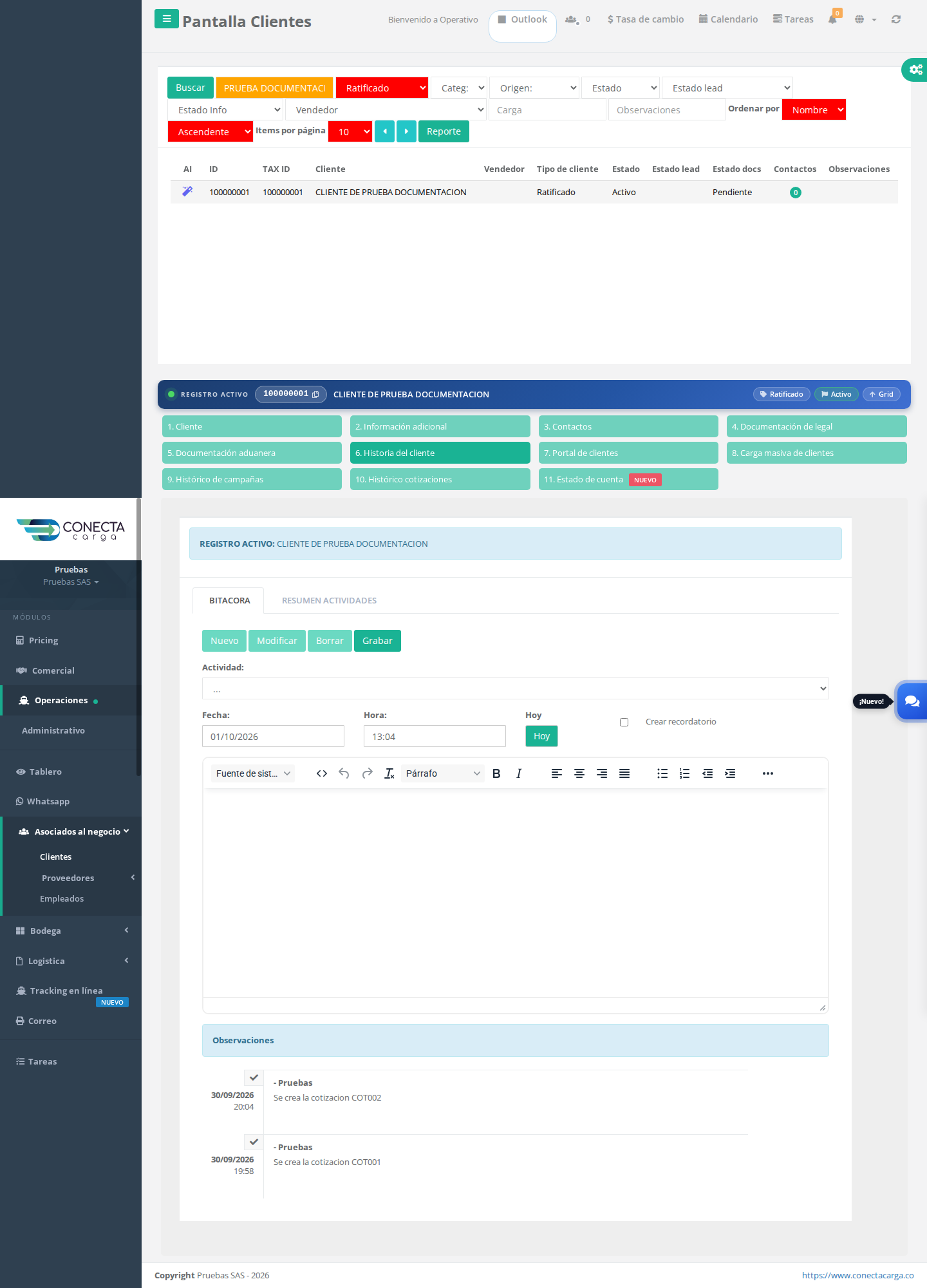Click the Hoy date button

(541, 736)
